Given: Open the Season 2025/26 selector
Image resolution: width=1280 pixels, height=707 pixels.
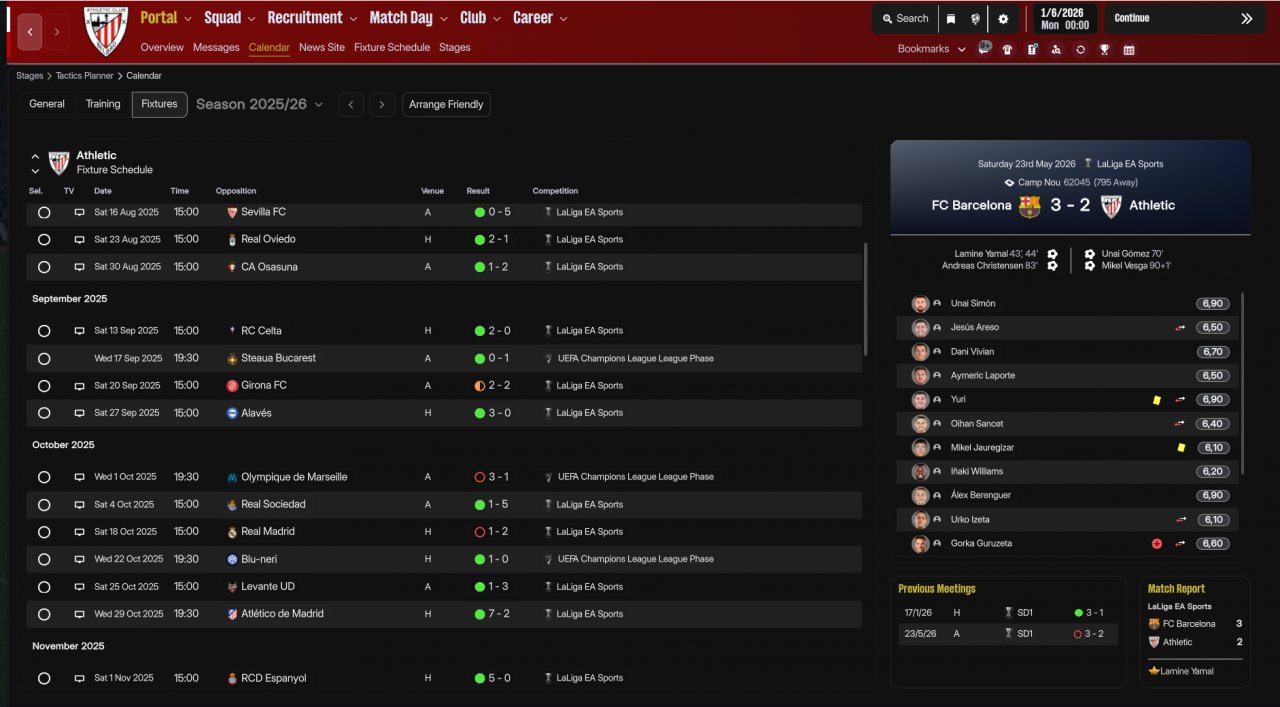Looking at the screenshot, I should [x=260, y=104].
